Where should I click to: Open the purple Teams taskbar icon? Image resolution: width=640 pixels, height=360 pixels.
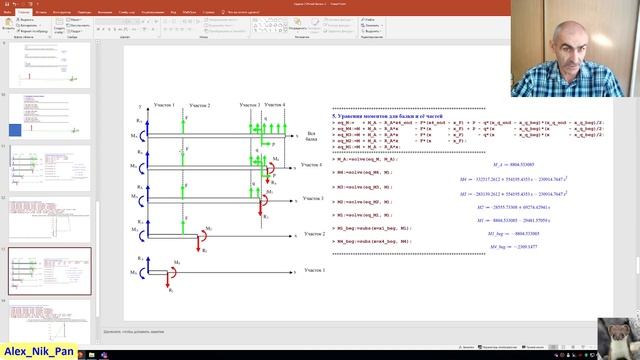click(104, 355)
